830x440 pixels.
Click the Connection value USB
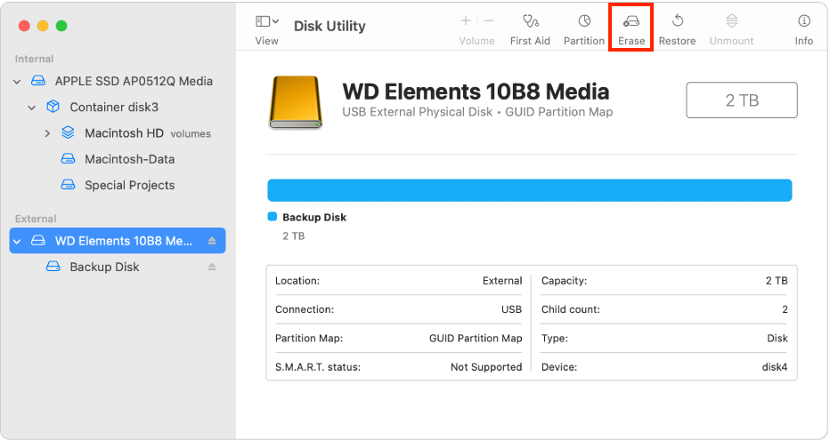click(511, 309)
